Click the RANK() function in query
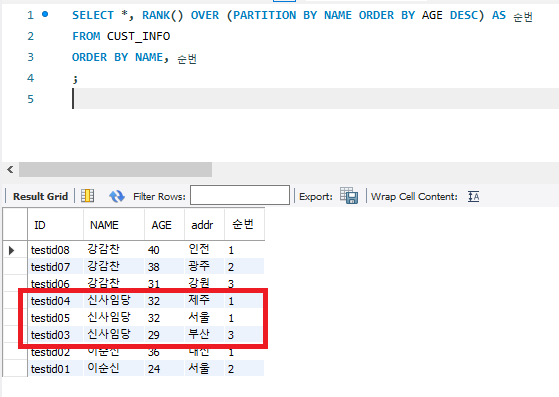The image size is (559, 397). pos(163,15)
